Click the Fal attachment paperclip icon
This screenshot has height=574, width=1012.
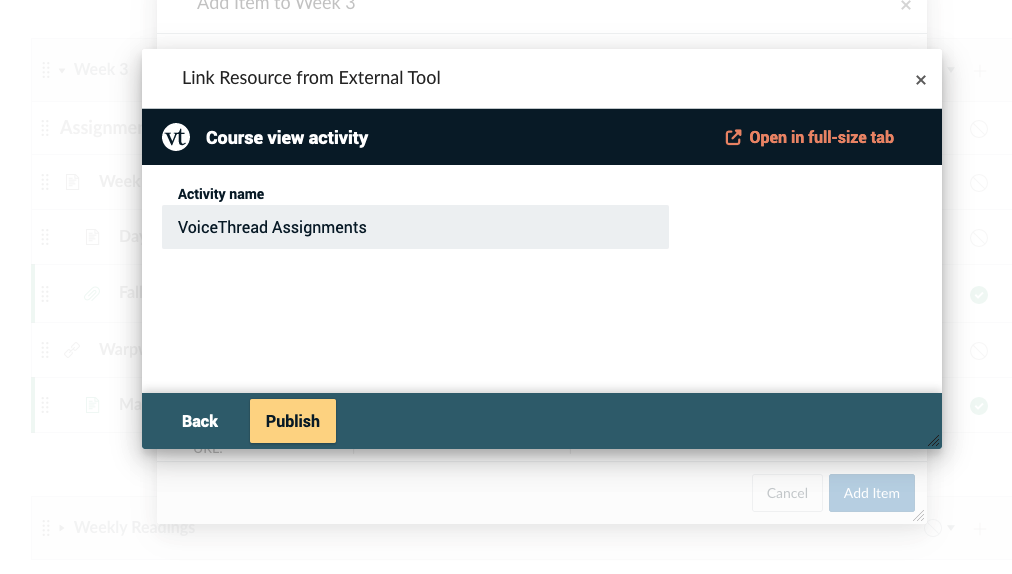(x=92, y=294)
